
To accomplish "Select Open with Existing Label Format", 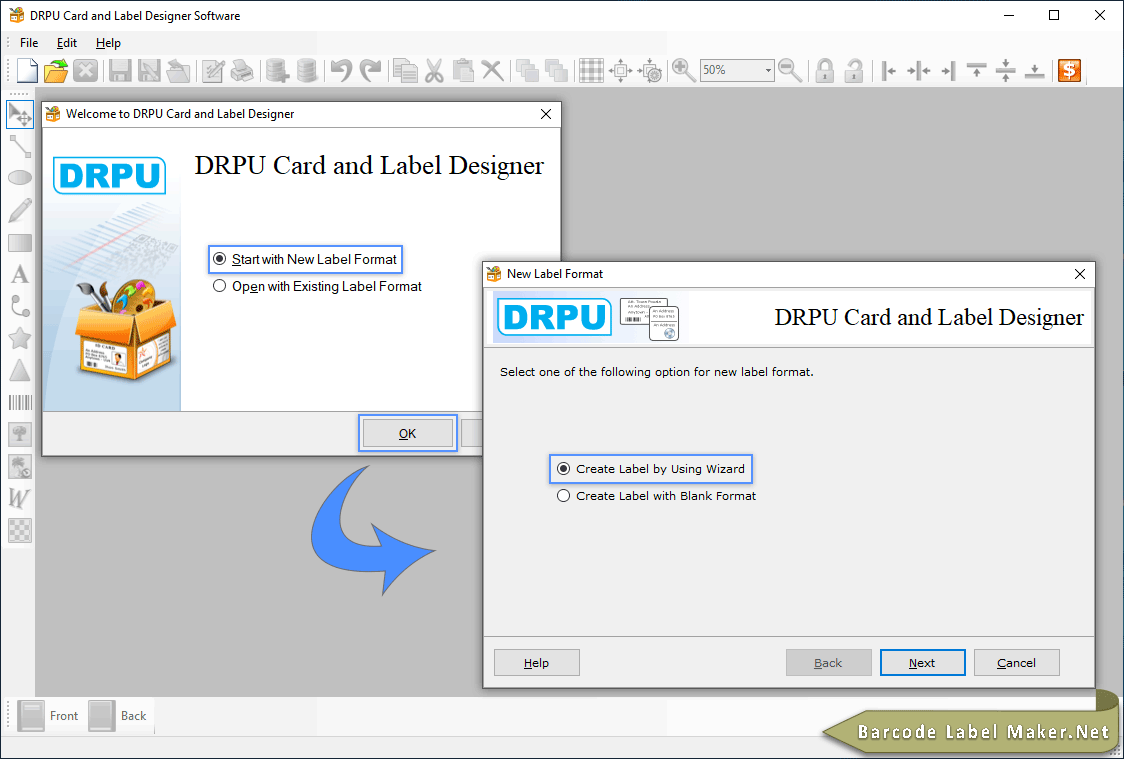I will [x=318, y=287].
